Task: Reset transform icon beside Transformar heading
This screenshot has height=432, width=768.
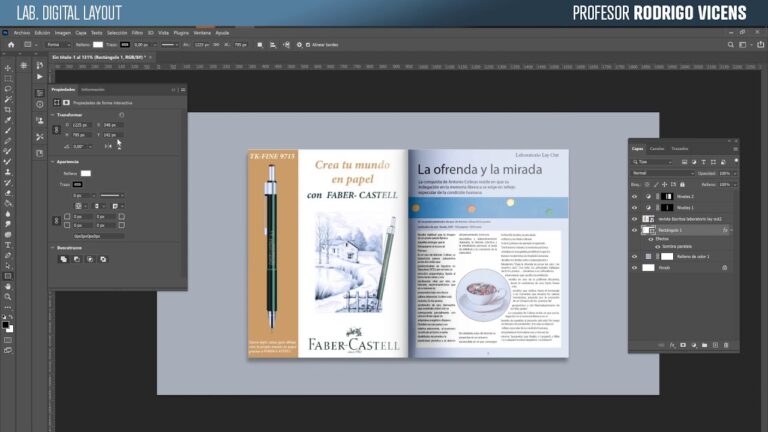Action: click(121, 115)
